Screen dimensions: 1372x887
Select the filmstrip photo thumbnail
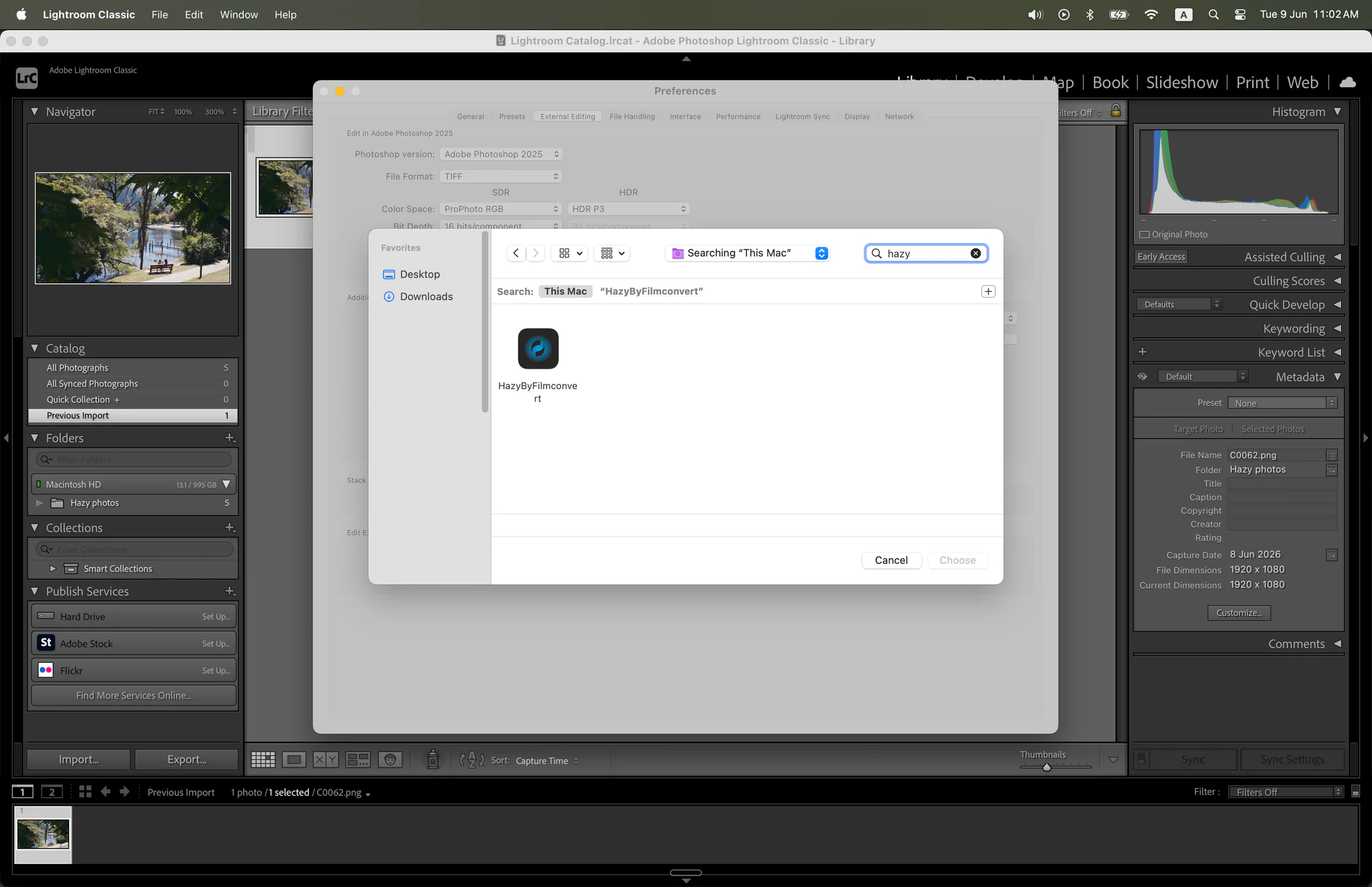click(43, 834)
